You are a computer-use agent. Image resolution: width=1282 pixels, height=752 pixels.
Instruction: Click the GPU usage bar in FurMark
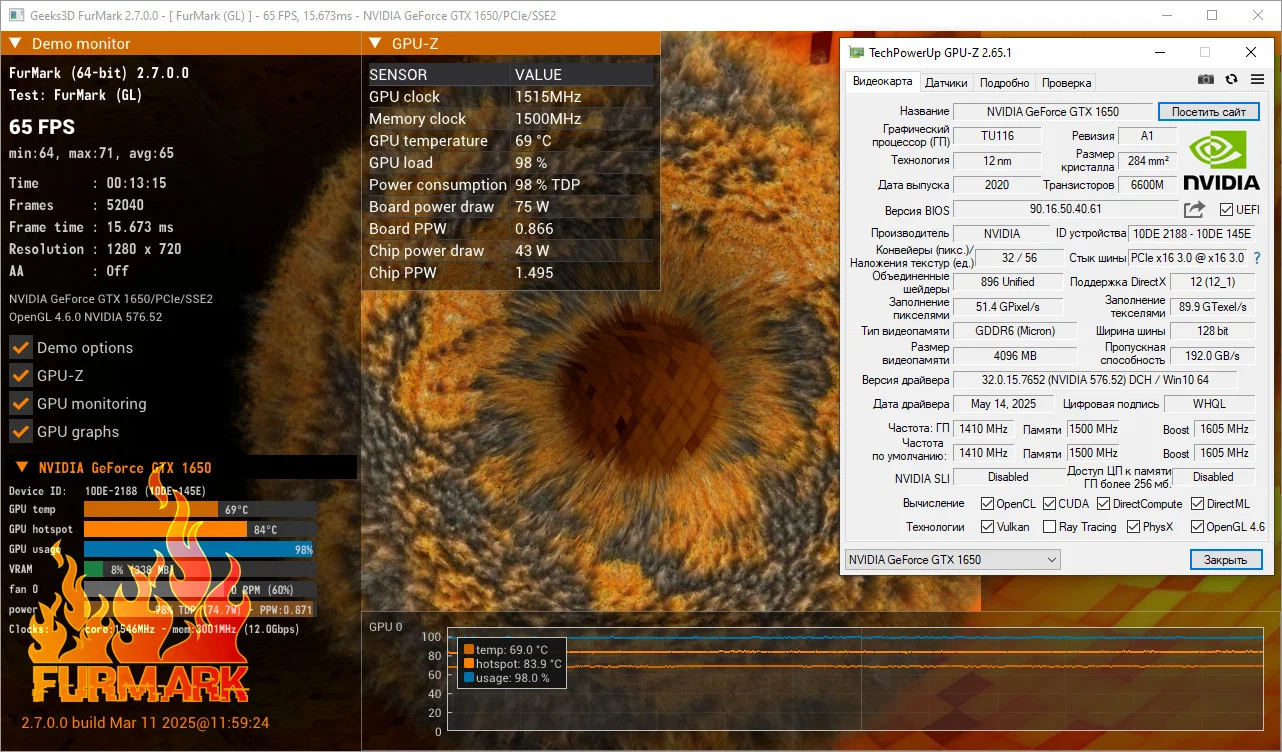[x=199, y=549]
